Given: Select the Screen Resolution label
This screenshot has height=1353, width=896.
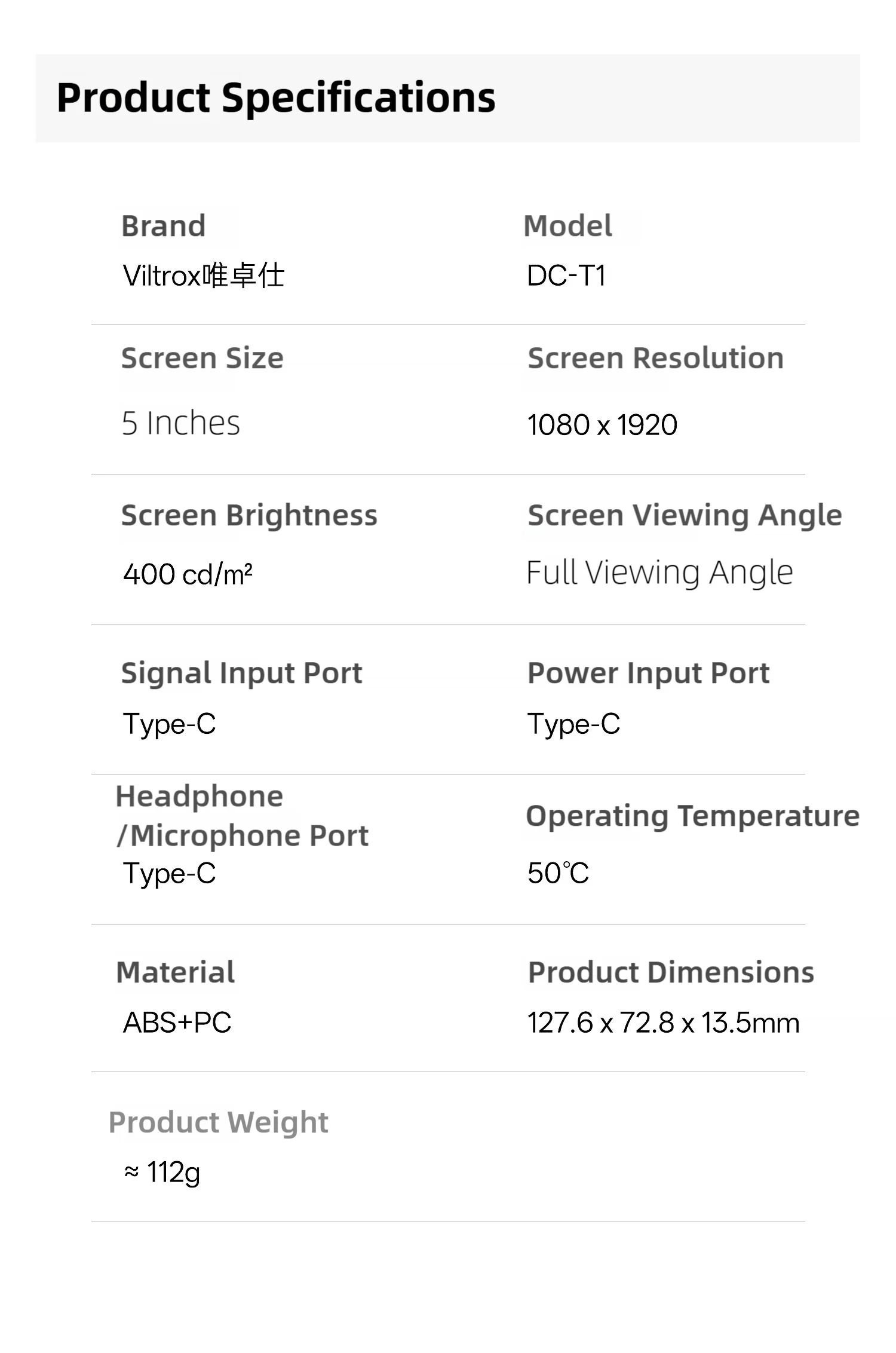Looking at the screenshot, I should [x=656, y=359].
